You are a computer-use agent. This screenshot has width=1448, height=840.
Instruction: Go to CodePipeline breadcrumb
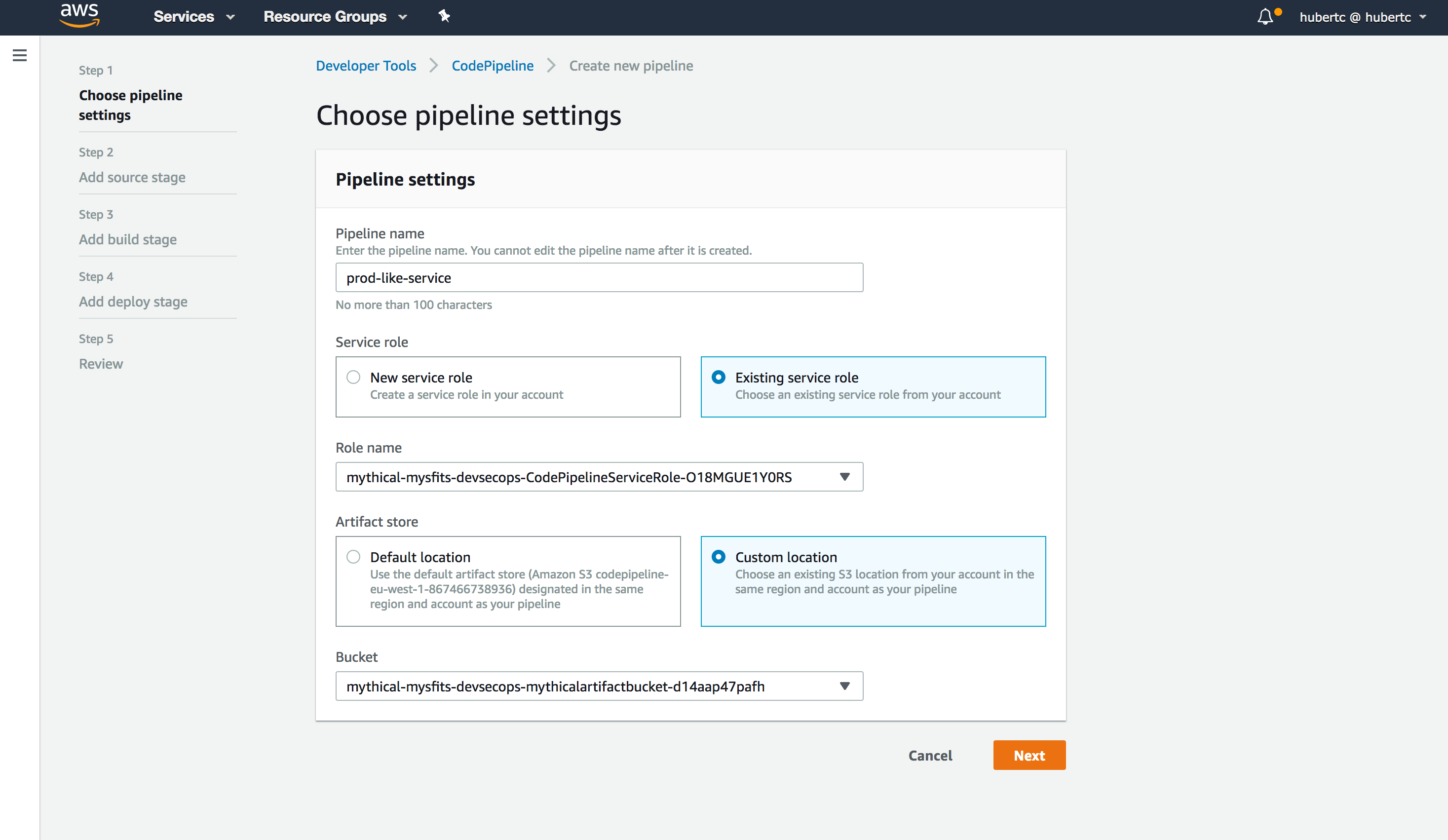pos(493,66)
